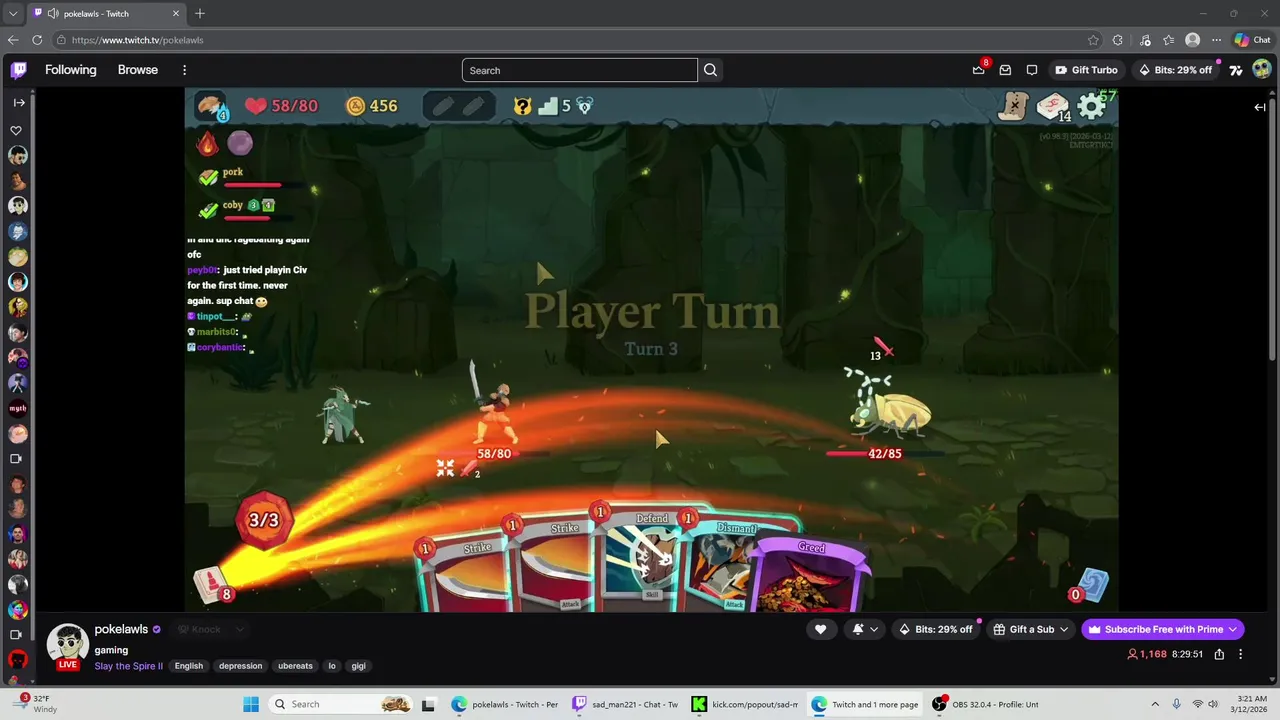Click green checkmark beside coby

click(x=208, y=210)
